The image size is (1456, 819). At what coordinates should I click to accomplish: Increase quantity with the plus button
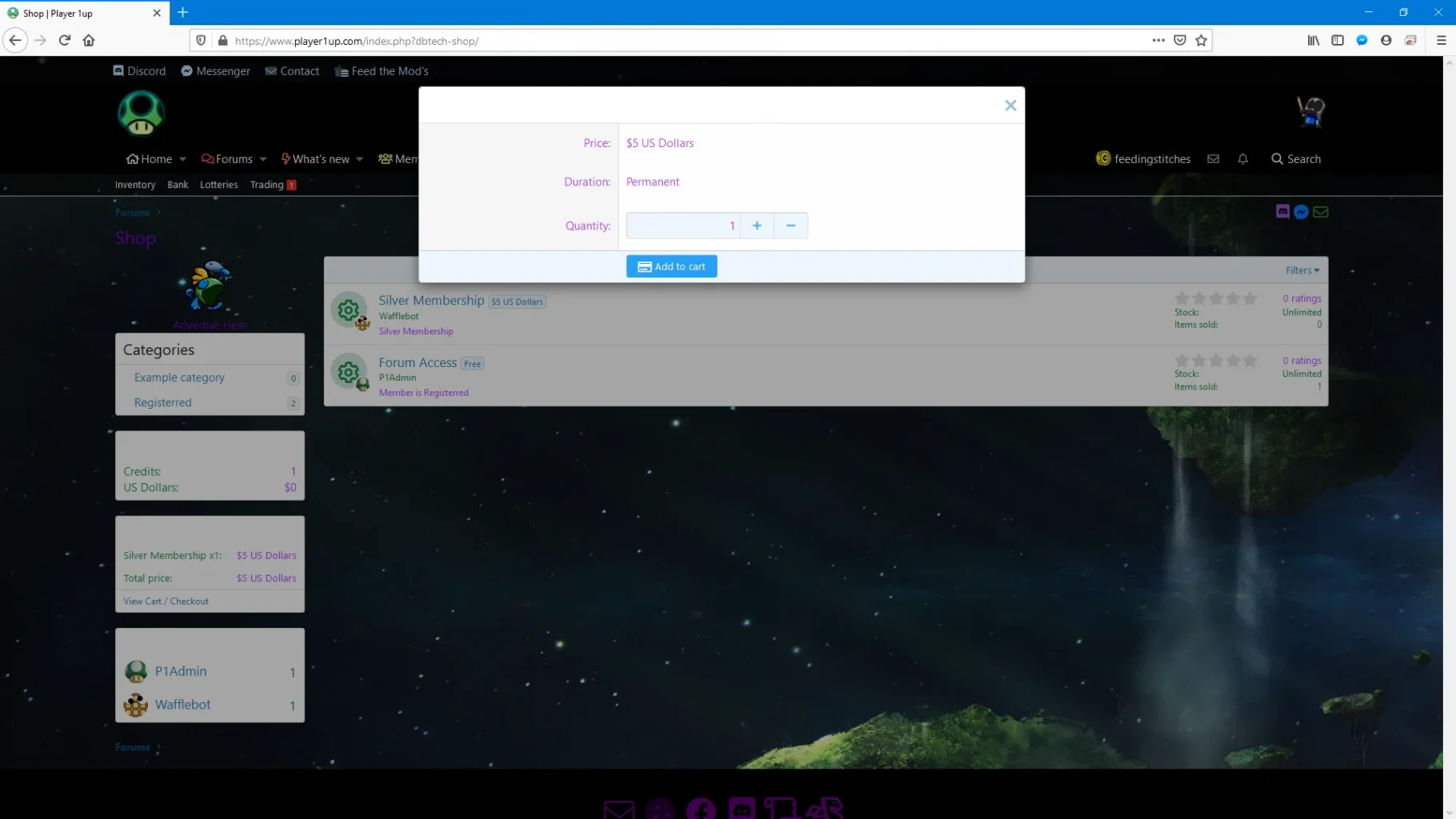pos(756,226)
